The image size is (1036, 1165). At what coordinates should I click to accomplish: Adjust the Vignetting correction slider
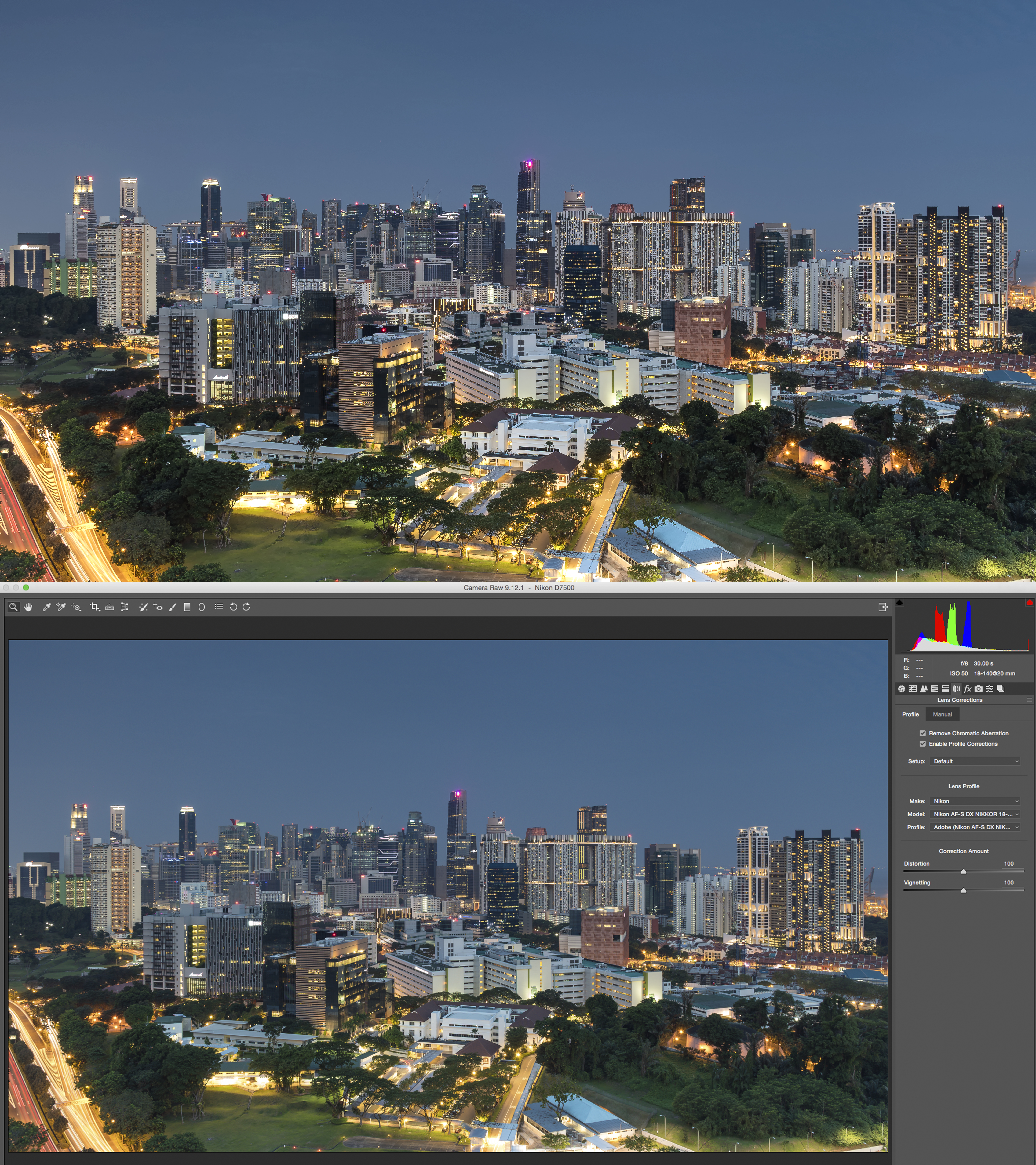pyautogui.click(x=964, y=890)
